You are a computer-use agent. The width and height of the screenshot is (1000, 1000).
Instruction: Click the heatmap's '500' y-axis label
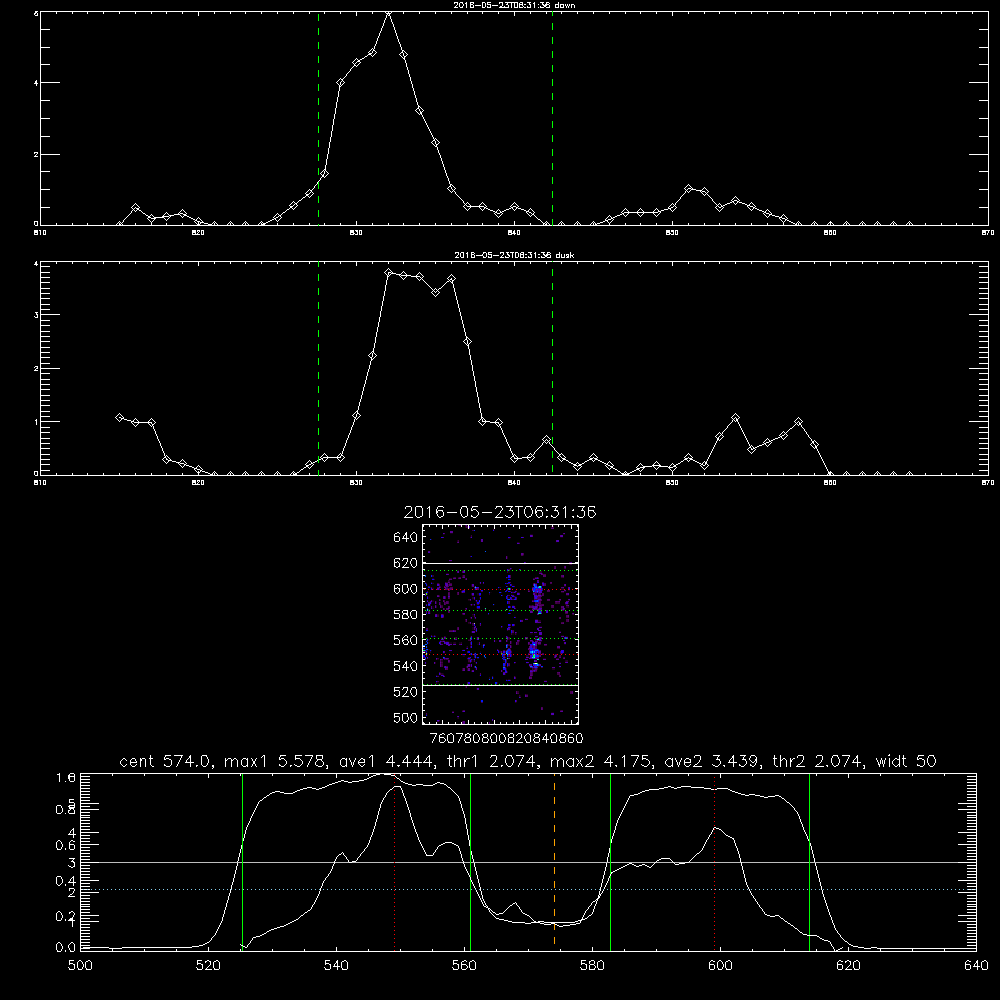click(x=406, y=718)
